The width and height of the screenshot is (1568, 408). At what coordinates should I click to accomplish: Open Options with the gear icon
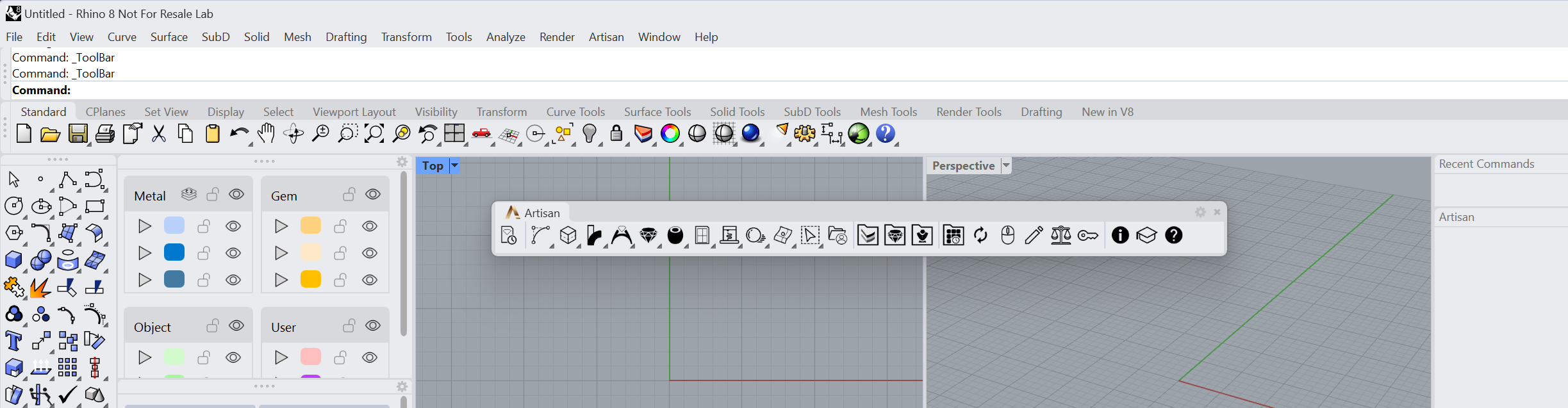coord(805,134)
